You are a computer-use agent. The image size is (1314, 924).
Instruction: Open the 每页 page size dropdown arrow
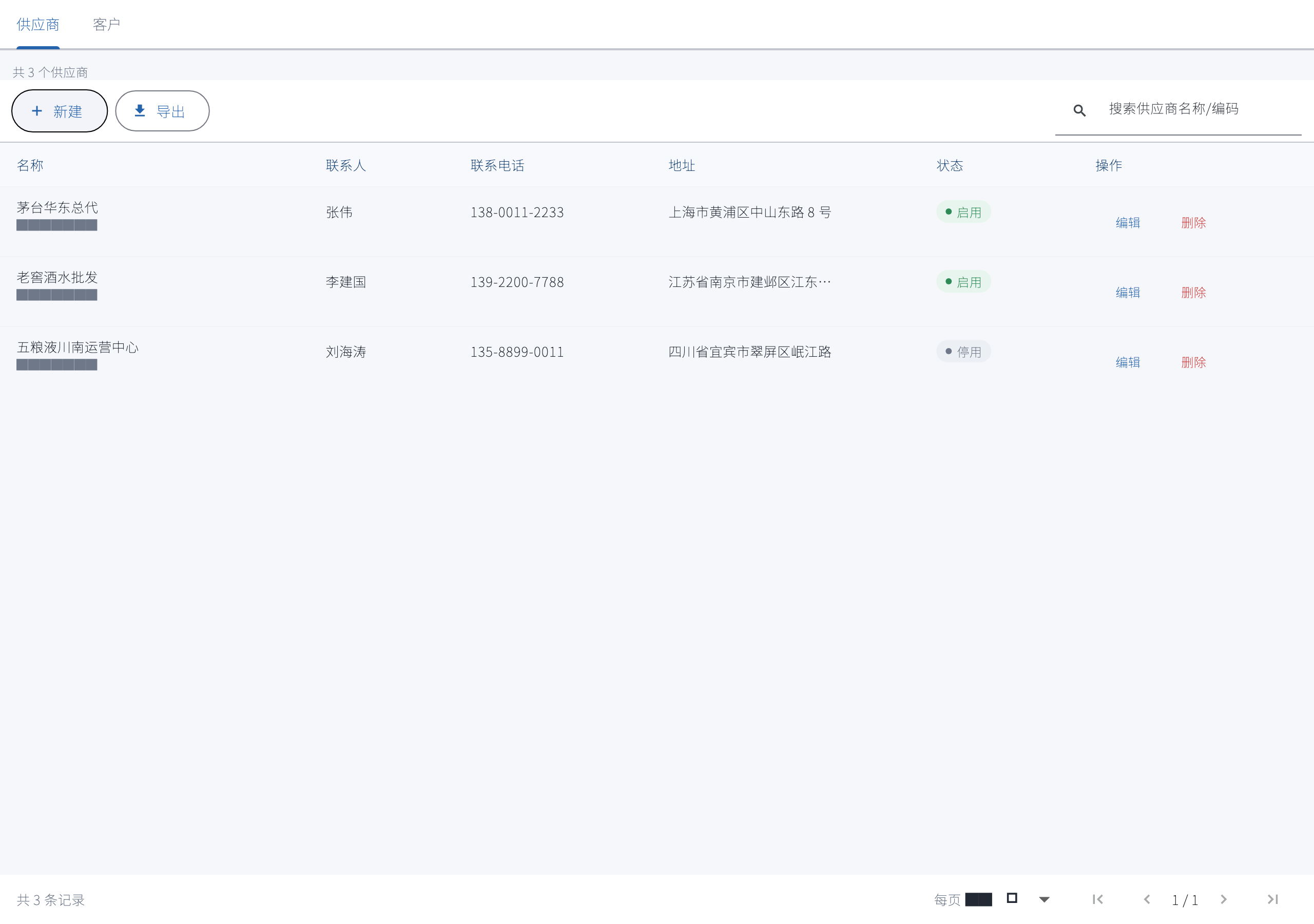(1044, 899)
